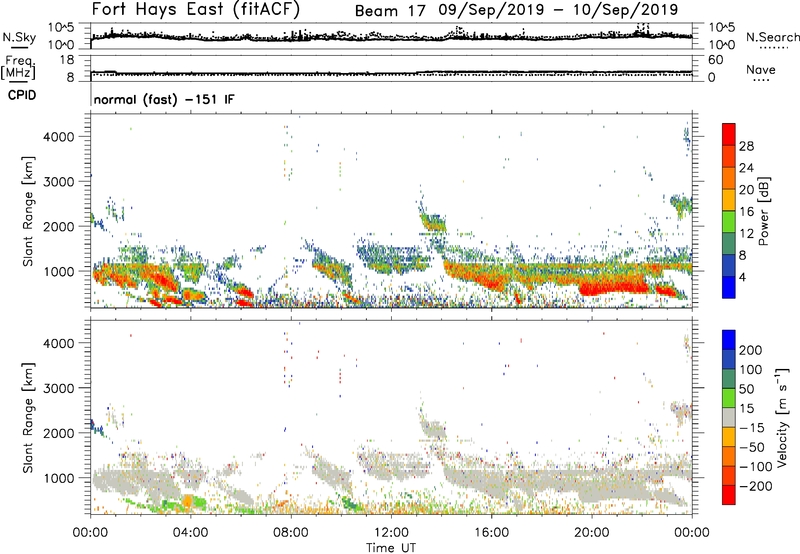The width and height of the screenshot is (800, 554).
Task: Click the left '10^5' noise axis tick
Action: 60,28
